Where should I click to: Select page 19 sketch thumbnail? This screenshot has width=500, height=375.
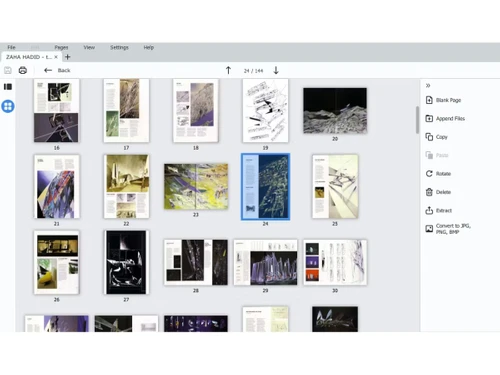(265, 111)
